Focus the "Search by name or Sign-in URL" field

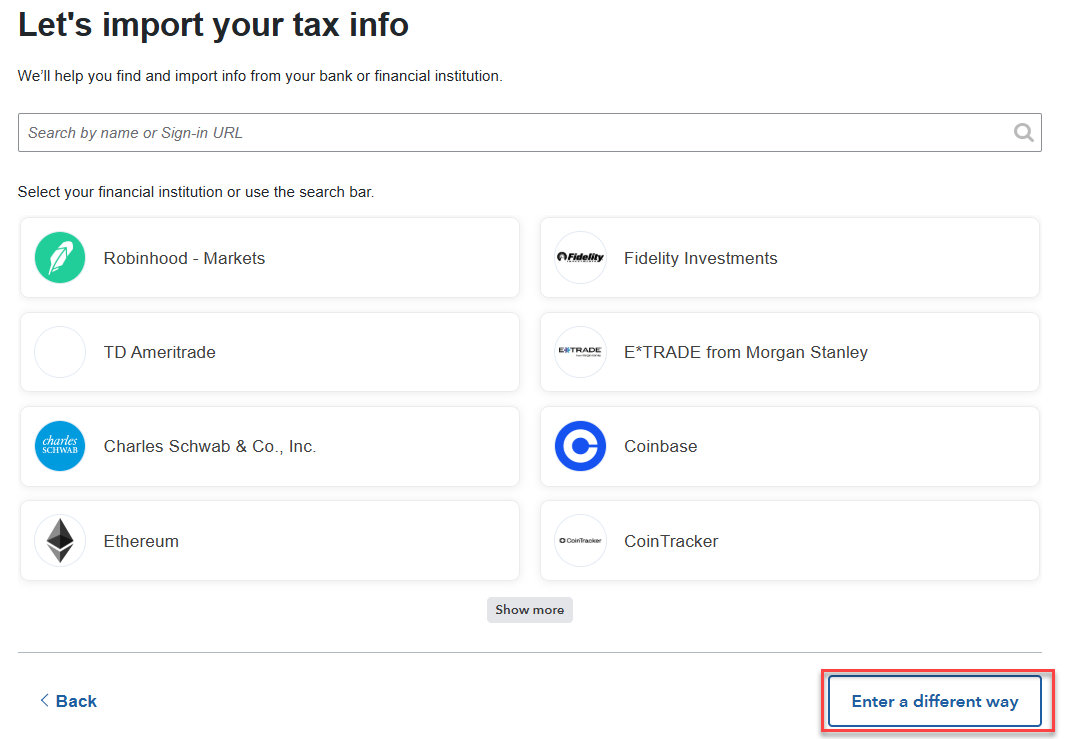pyautogui.click(x=515, y=132)
